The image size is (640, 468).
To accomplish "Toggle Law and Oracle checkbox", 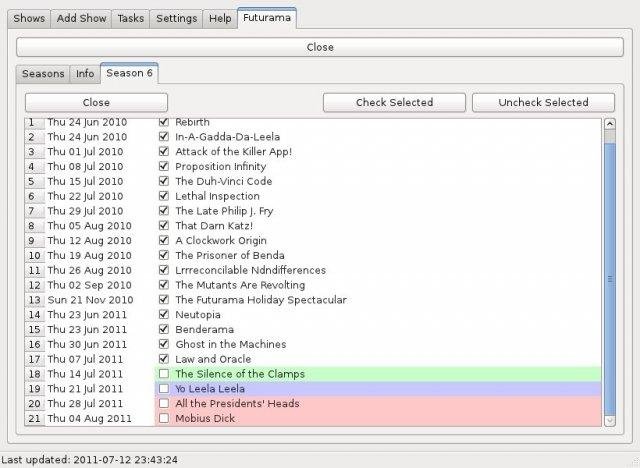I will click(x=164, y=359).
